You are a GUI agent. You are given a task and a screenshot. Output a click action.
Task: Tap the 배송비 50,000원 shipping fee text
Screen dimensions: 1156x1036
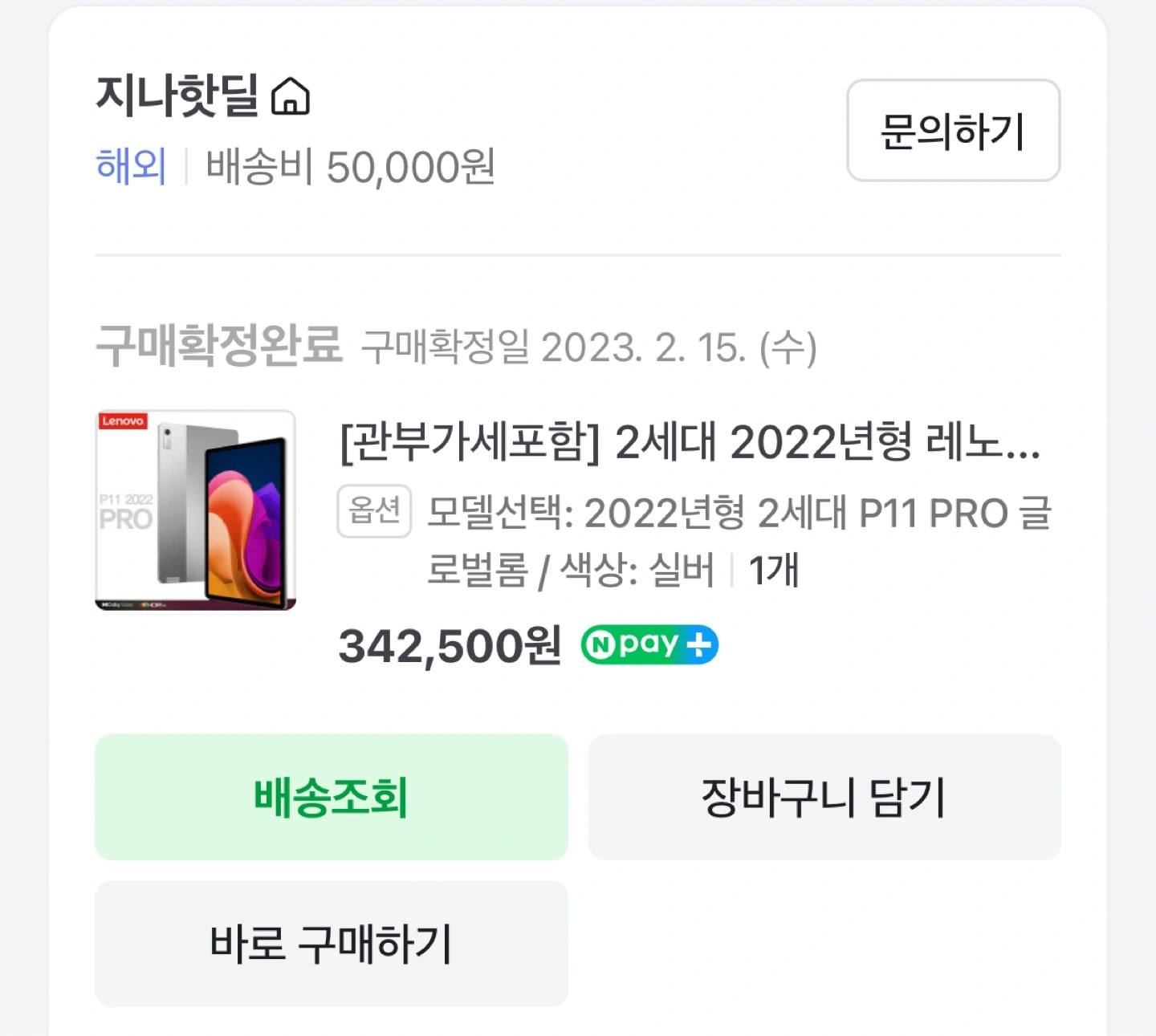click(350, 167)
